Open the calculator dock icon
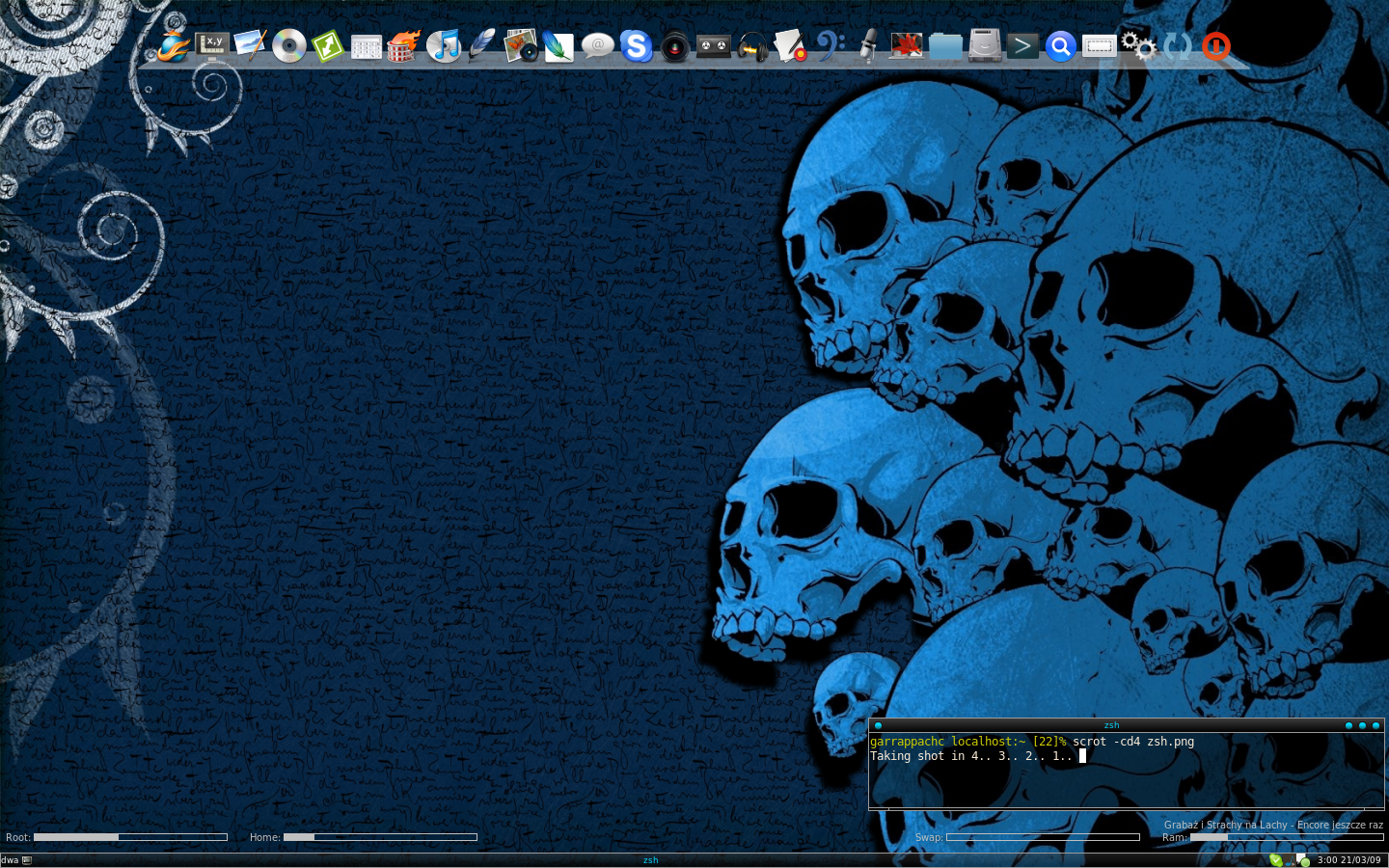 [367, 47]
